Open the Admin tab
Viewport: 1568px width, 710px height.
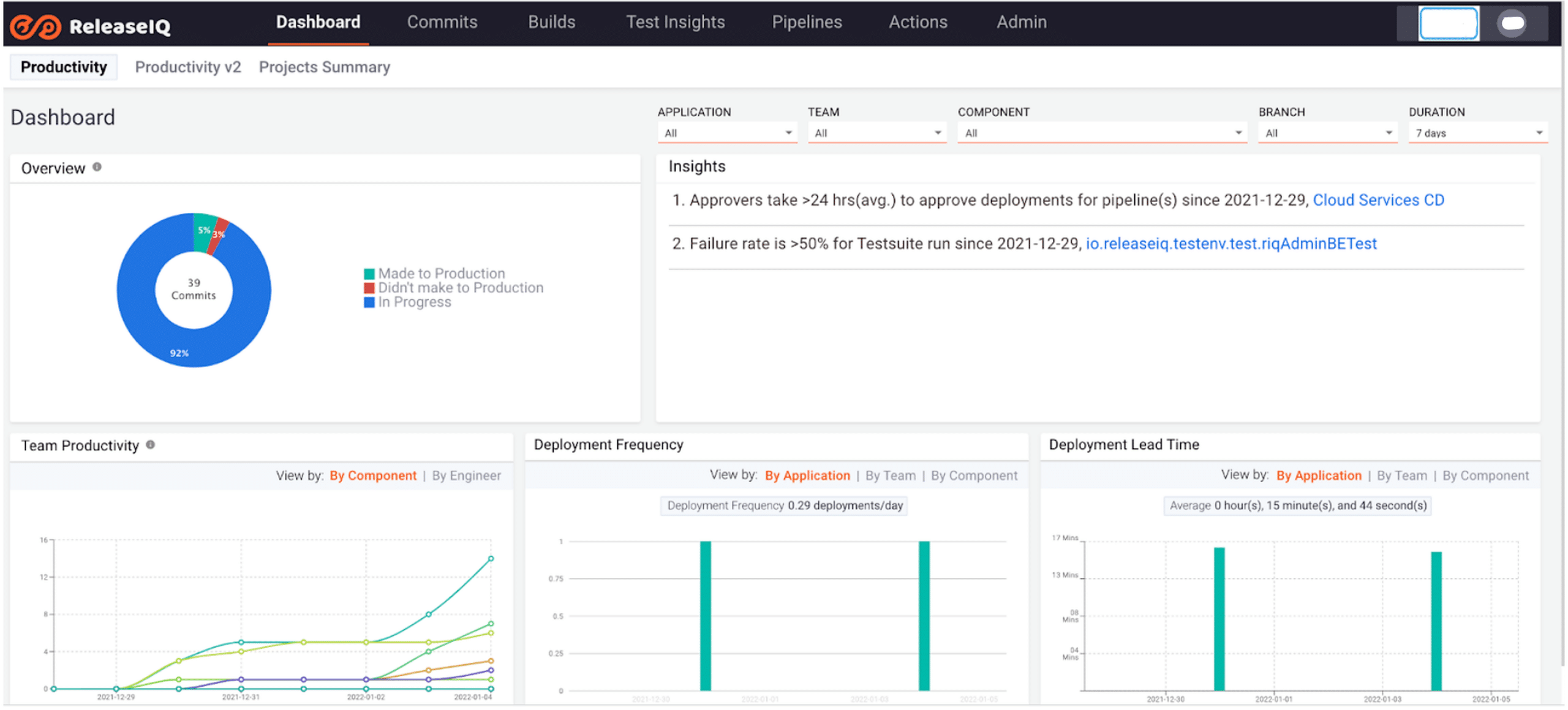click(1021, 22)
